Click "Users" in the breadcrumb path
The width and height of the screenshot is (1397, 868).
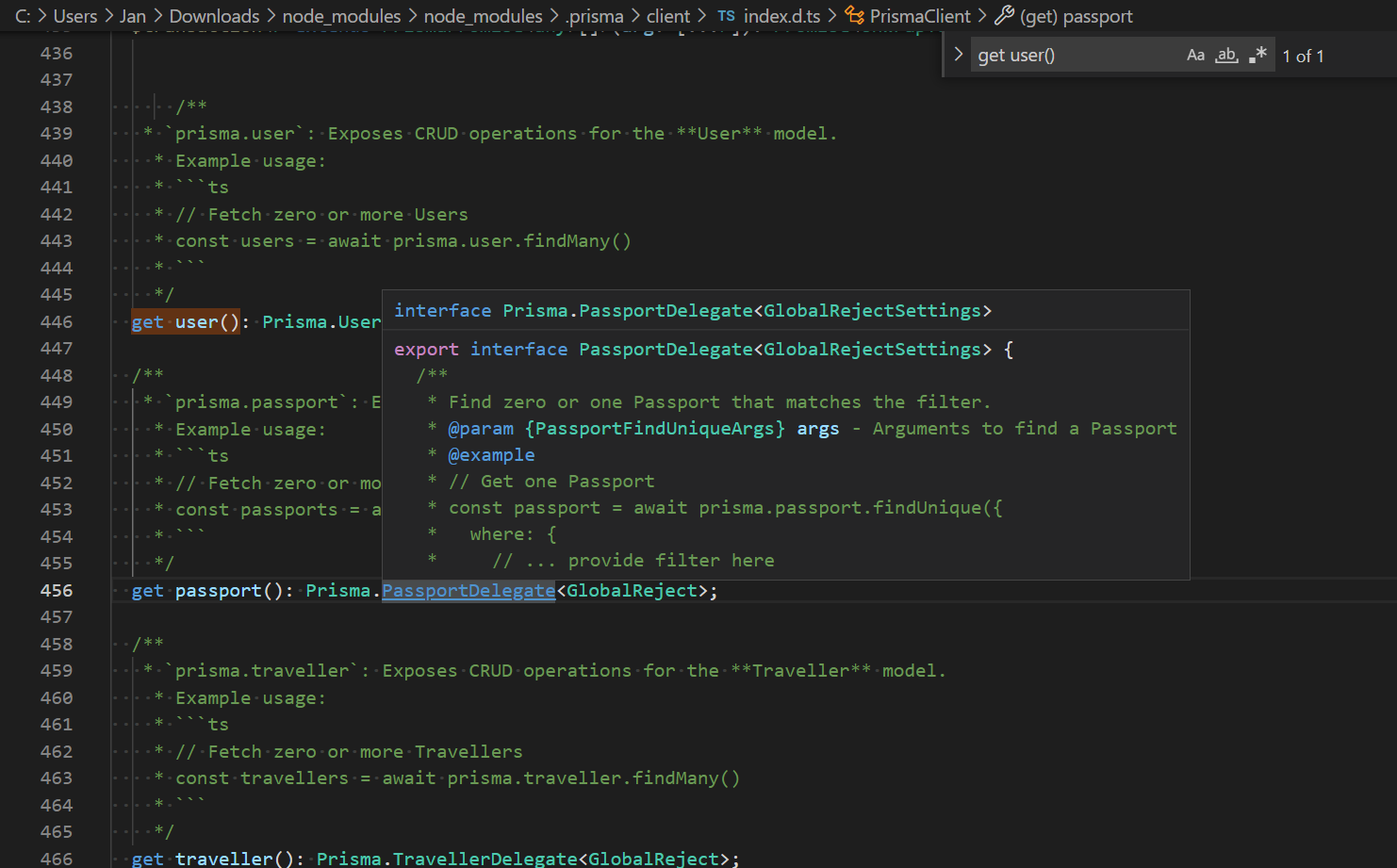tap(74, 15)
